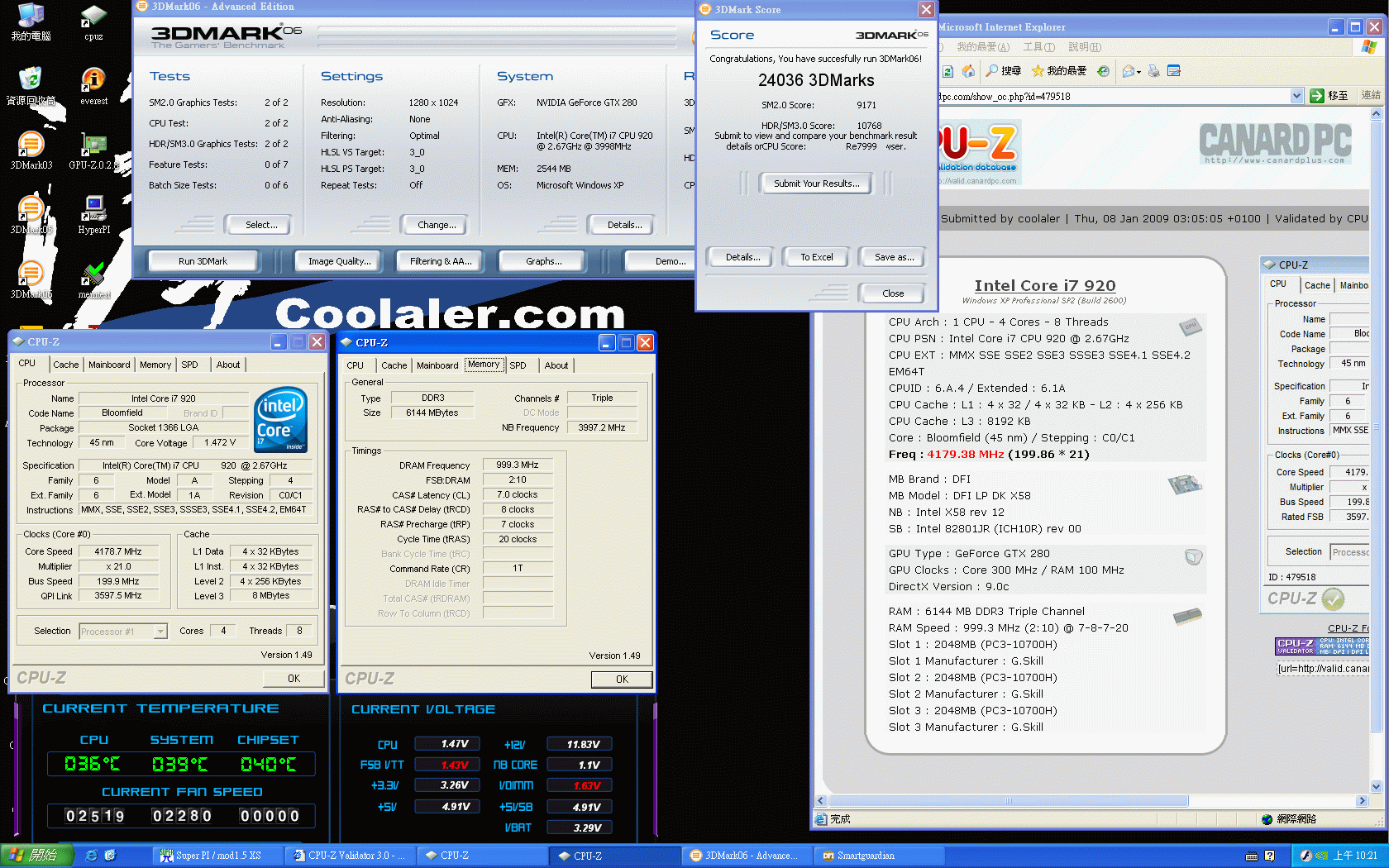This screenshot has width=1389, height=868.
Task: Click the IE History toolbar icon
Action: coord(1103,71)
